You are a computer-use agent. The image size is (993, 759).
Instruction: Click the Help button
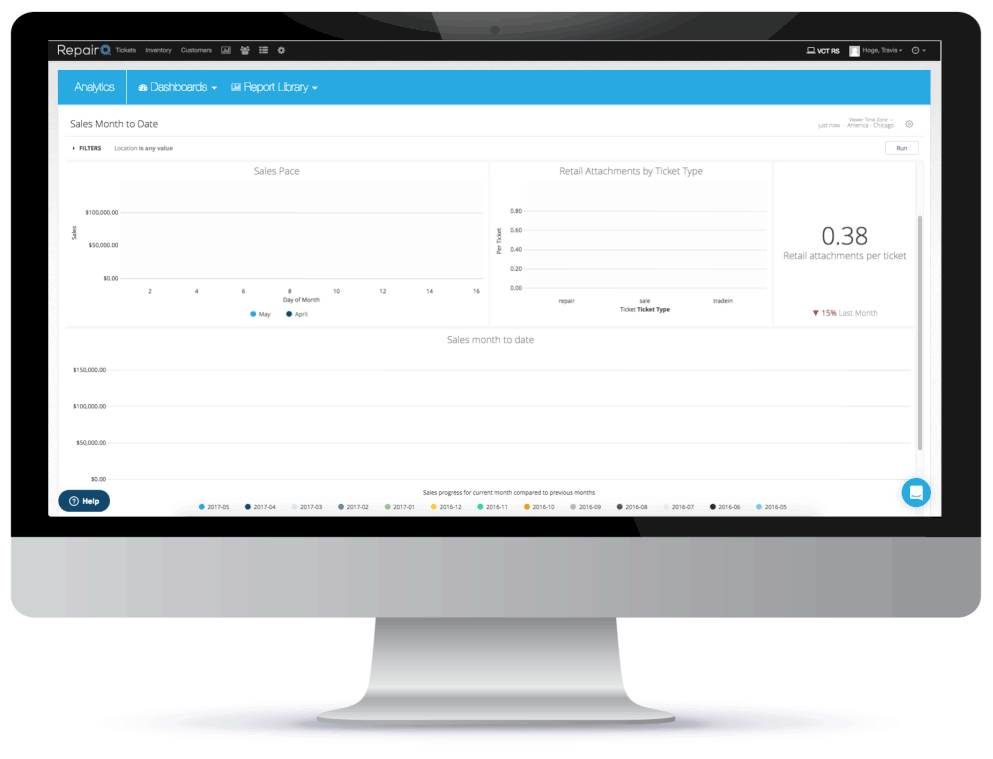[x=84, y=501]
